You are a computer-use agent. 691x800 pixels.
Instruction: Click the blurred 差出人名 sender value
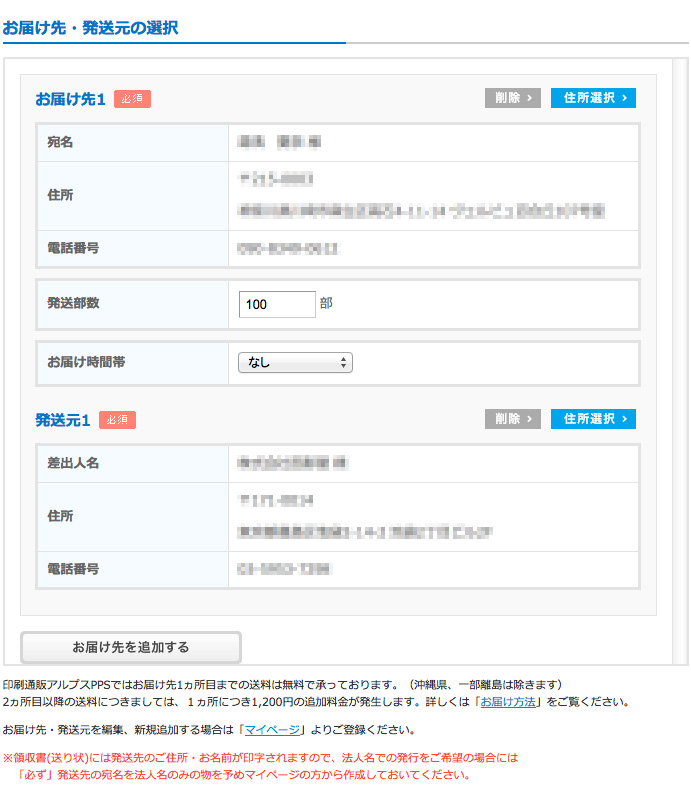click(x=292, y=463)
